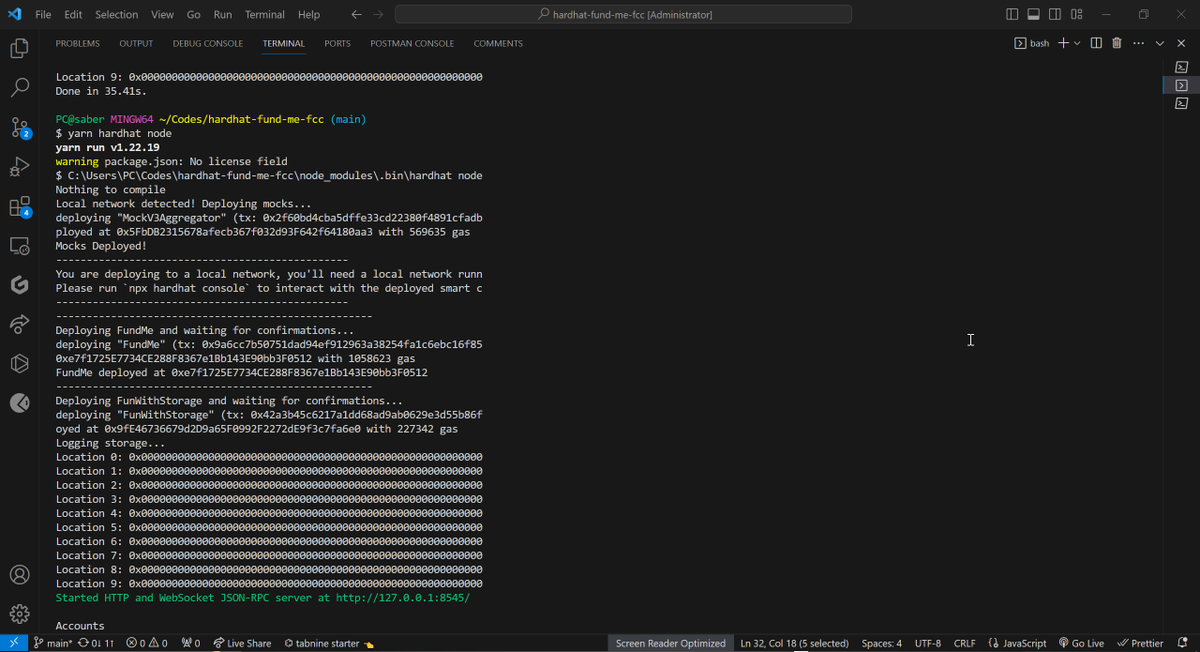The image size is (1200, 652).
Task: Split the terminal pane
Action: [1096, 43]
